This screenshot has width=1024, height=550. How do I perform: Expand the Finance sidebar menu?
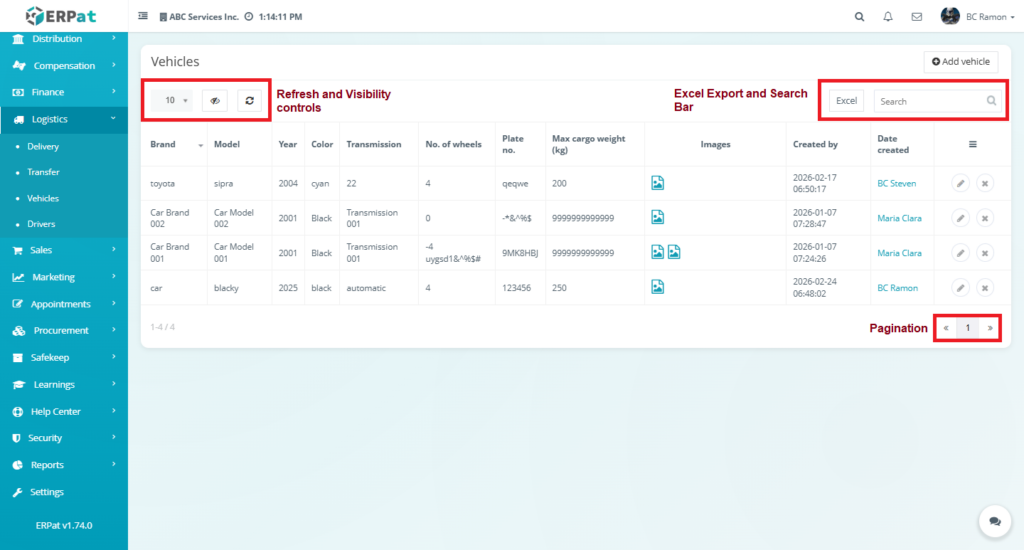[64, 92]
